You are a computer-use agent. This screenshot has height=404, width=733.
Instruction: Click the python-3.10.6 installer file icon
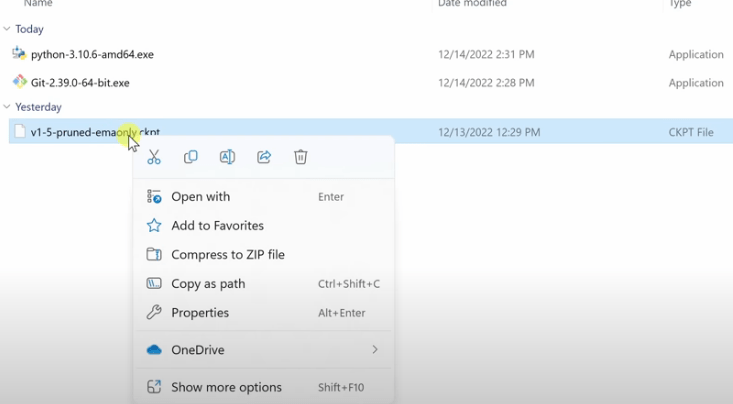pos(19,54)
